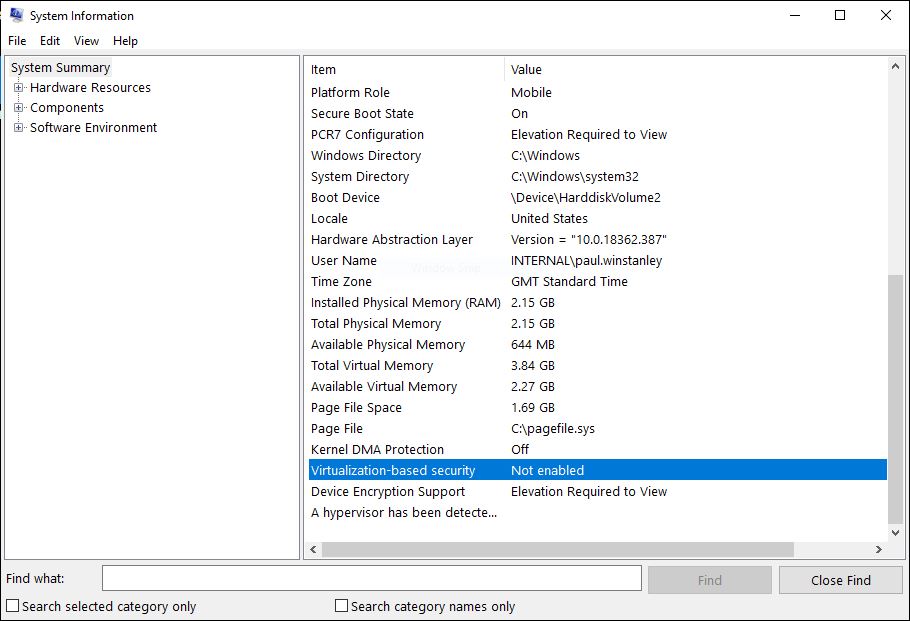Enable "Search selected category only" checkbox
The height and width of the screenshot is (621, 910).
coord(14,606)
